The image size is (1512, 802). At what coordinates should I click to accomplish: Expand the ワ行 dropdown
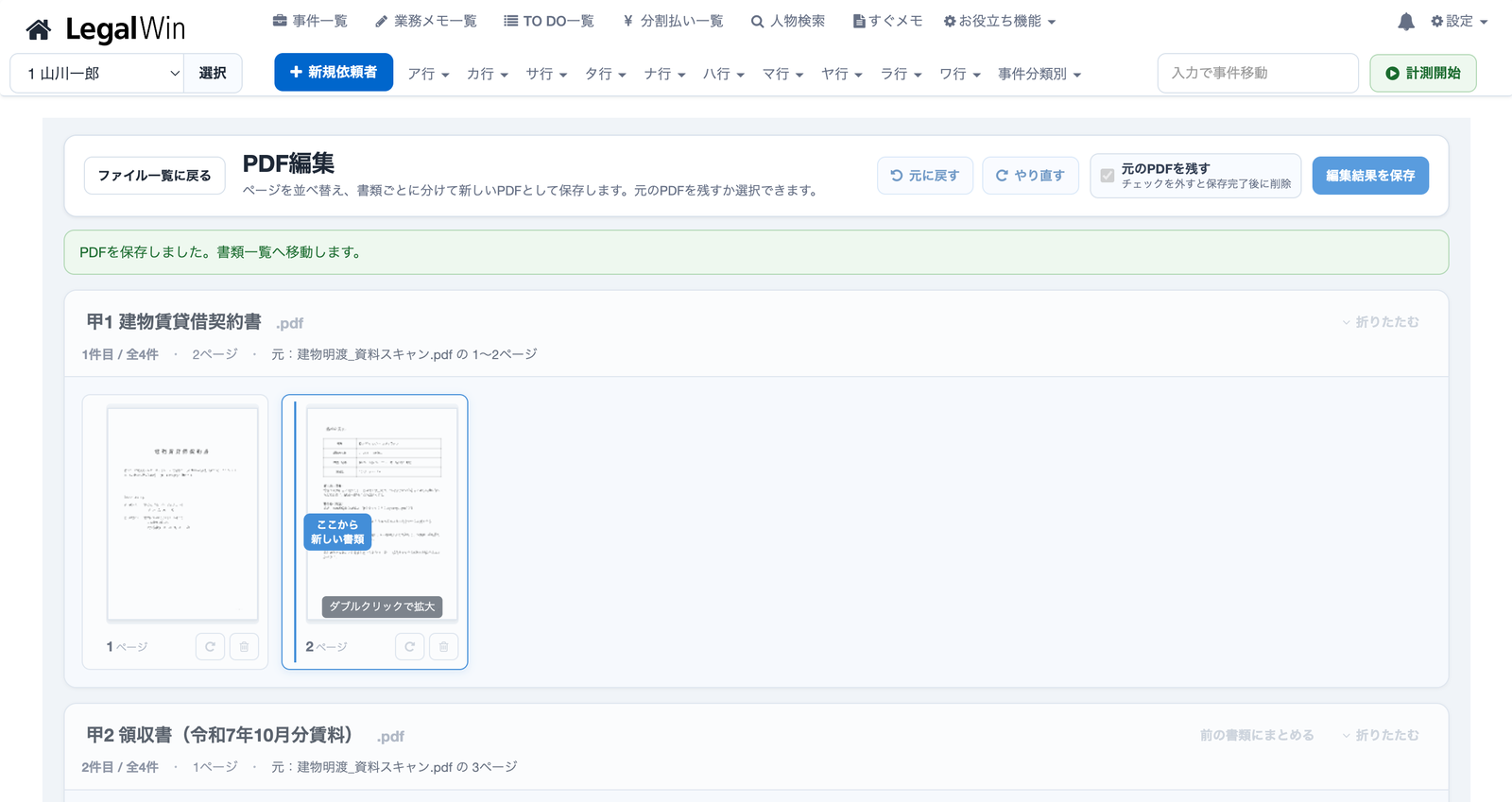click(960, 74)
